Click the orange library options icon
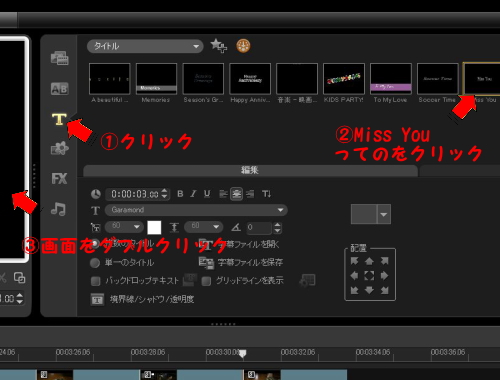This screenshot has height=380, width=500. (x=243, y=46)
